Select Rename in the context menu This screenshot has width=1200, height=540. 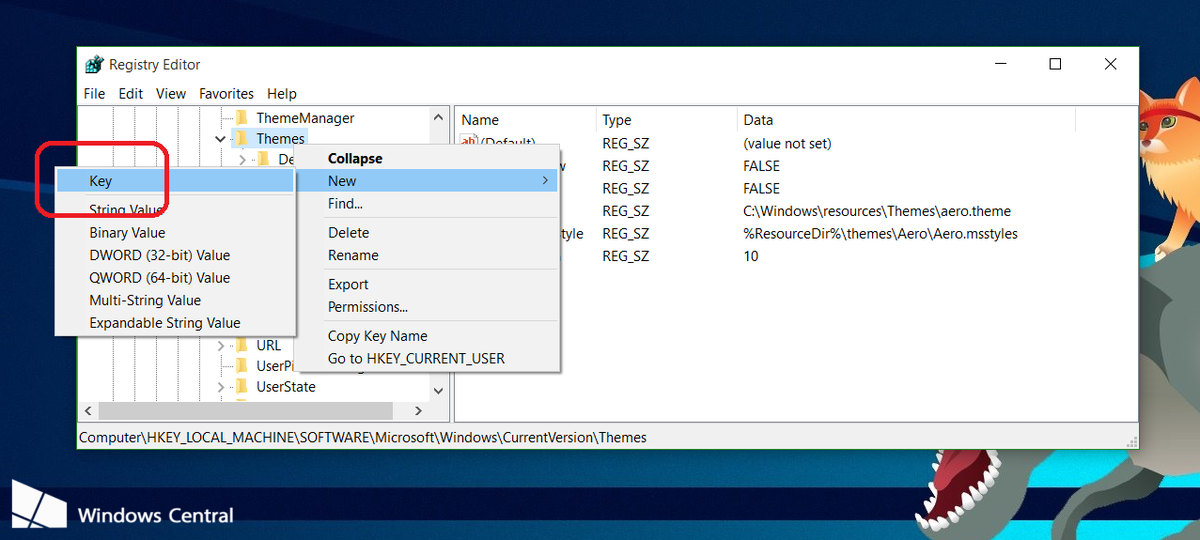point(428,255)
